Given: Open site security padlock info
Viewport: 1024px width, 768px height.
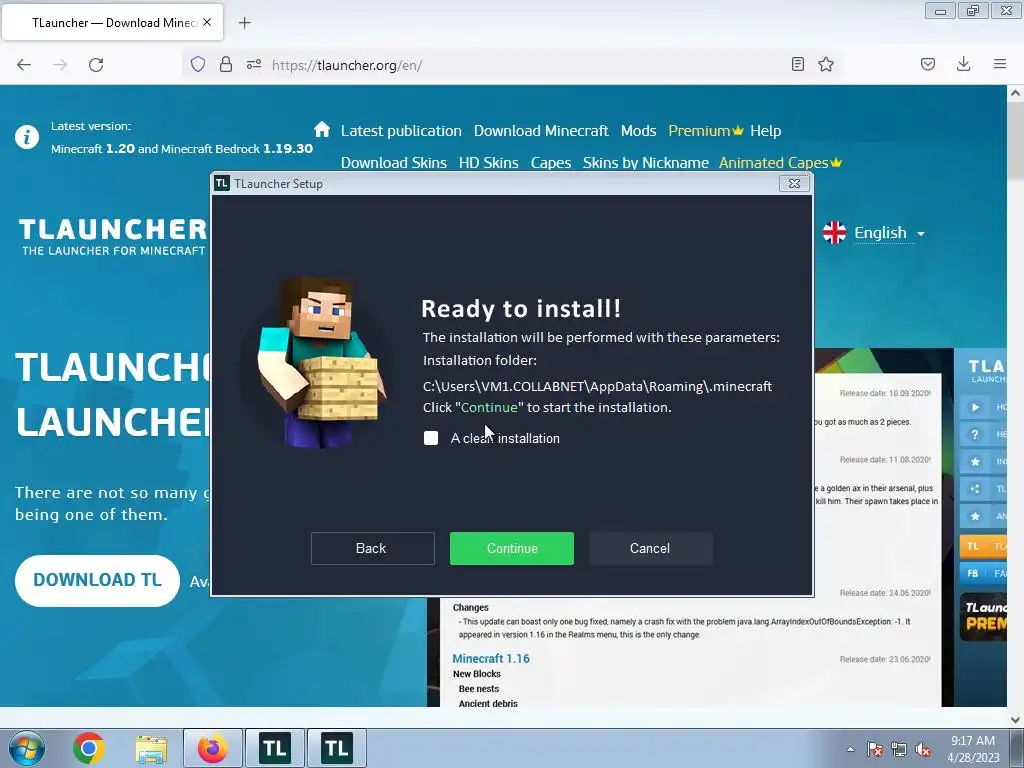Looking at the screenshot, I should [x=226, y=64].
